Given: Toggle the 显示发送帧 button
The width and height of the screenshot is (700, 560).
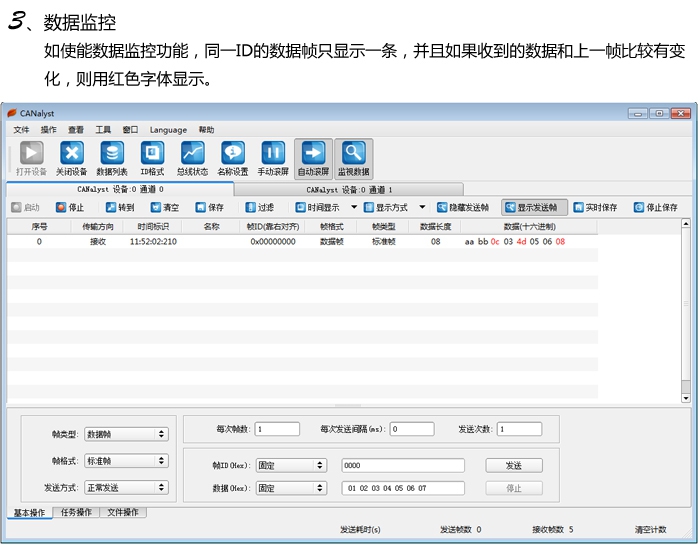Looking at the screenshot, I should click(x=535, y=208).
